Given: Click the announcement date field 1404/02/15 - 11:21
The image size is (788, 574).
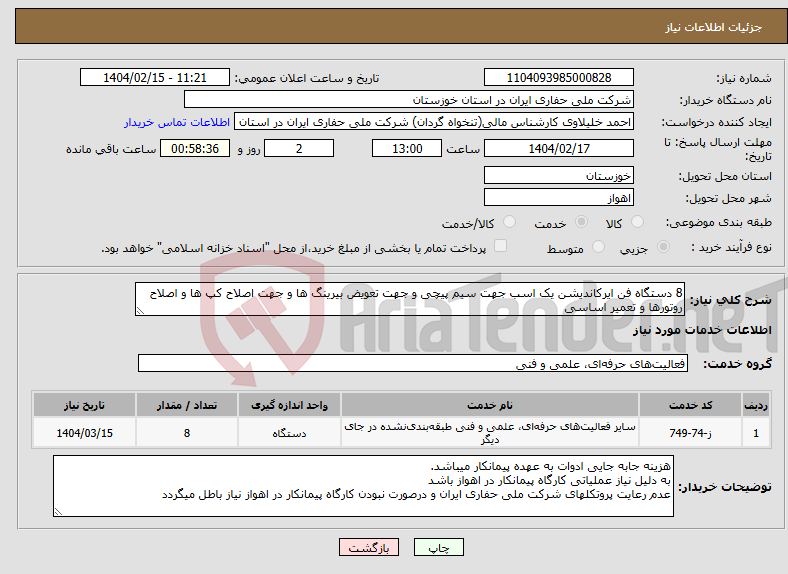Looking at the screenshot, I should click(x=155, y=77).
